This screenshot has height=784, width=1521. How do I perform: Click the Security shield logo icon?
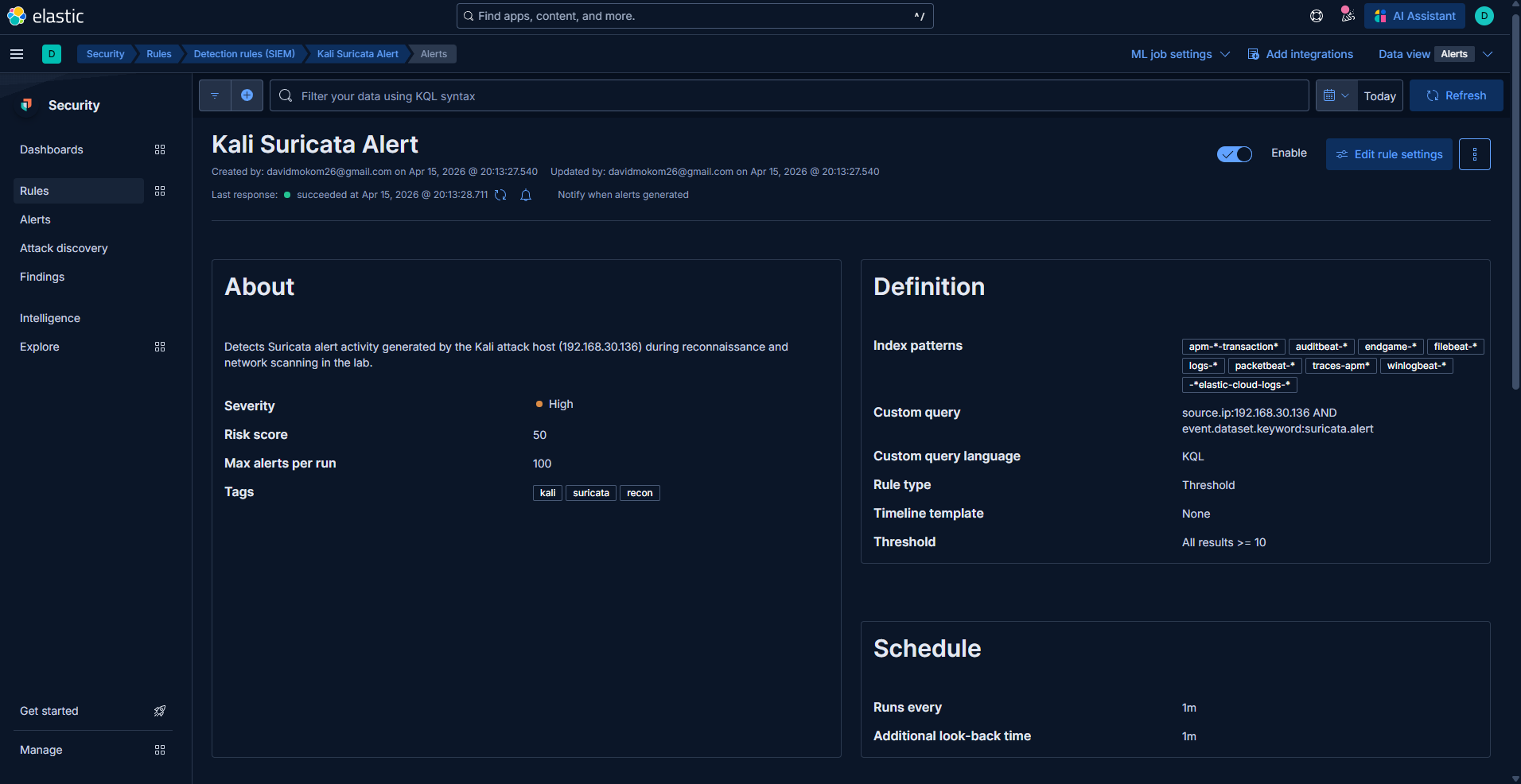[27, 105]
